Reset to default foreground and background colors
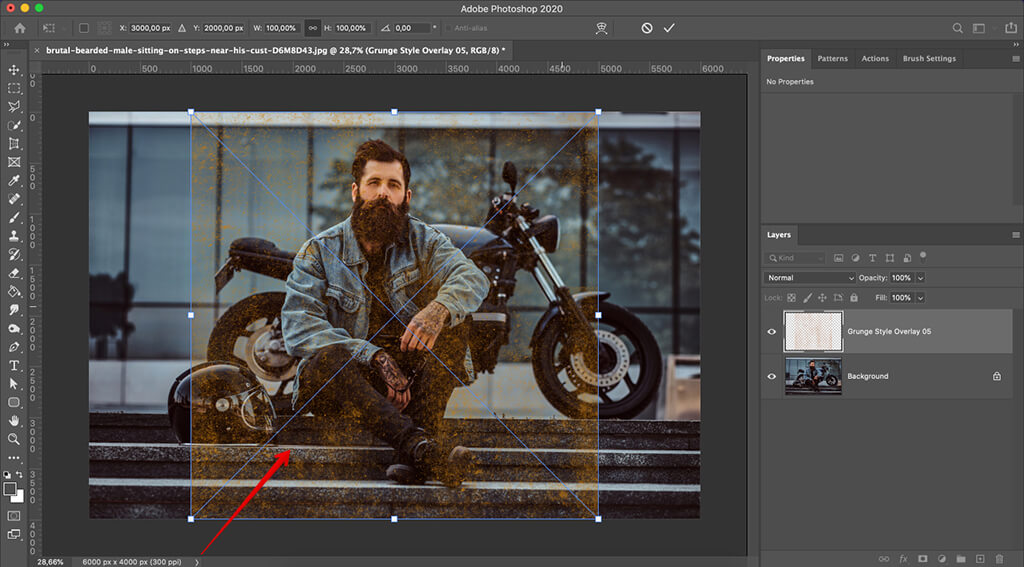 (x=7, y=474)
